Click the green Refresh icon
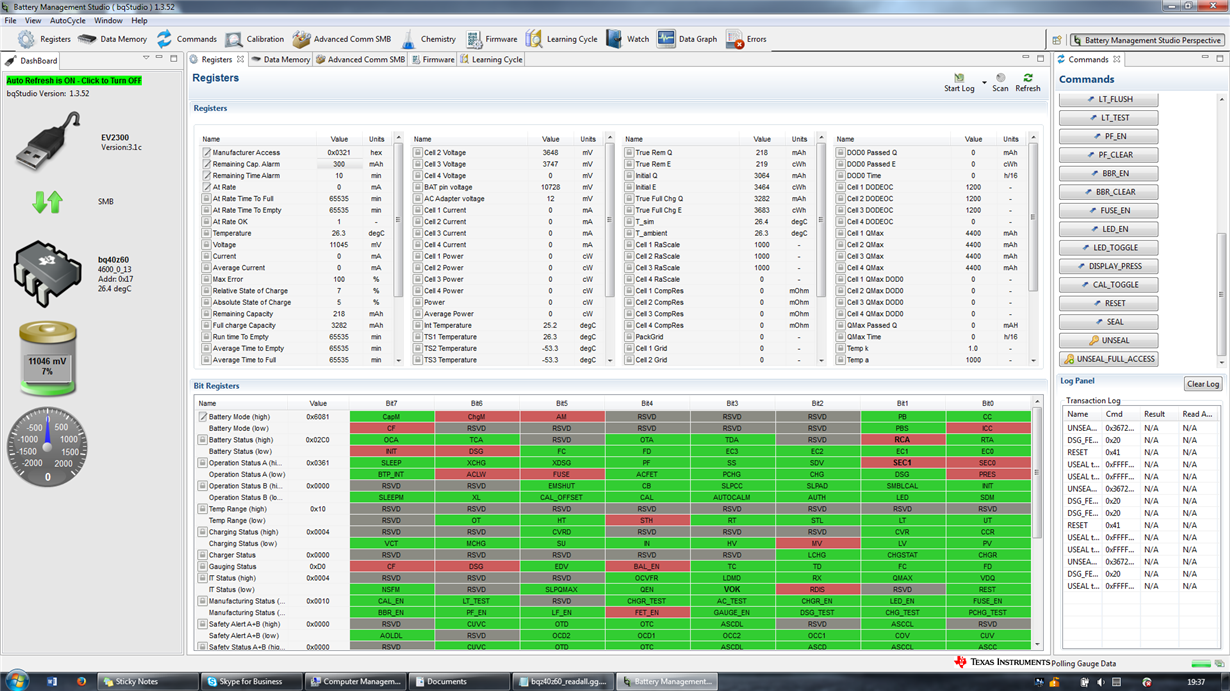 coord(1028,78)
